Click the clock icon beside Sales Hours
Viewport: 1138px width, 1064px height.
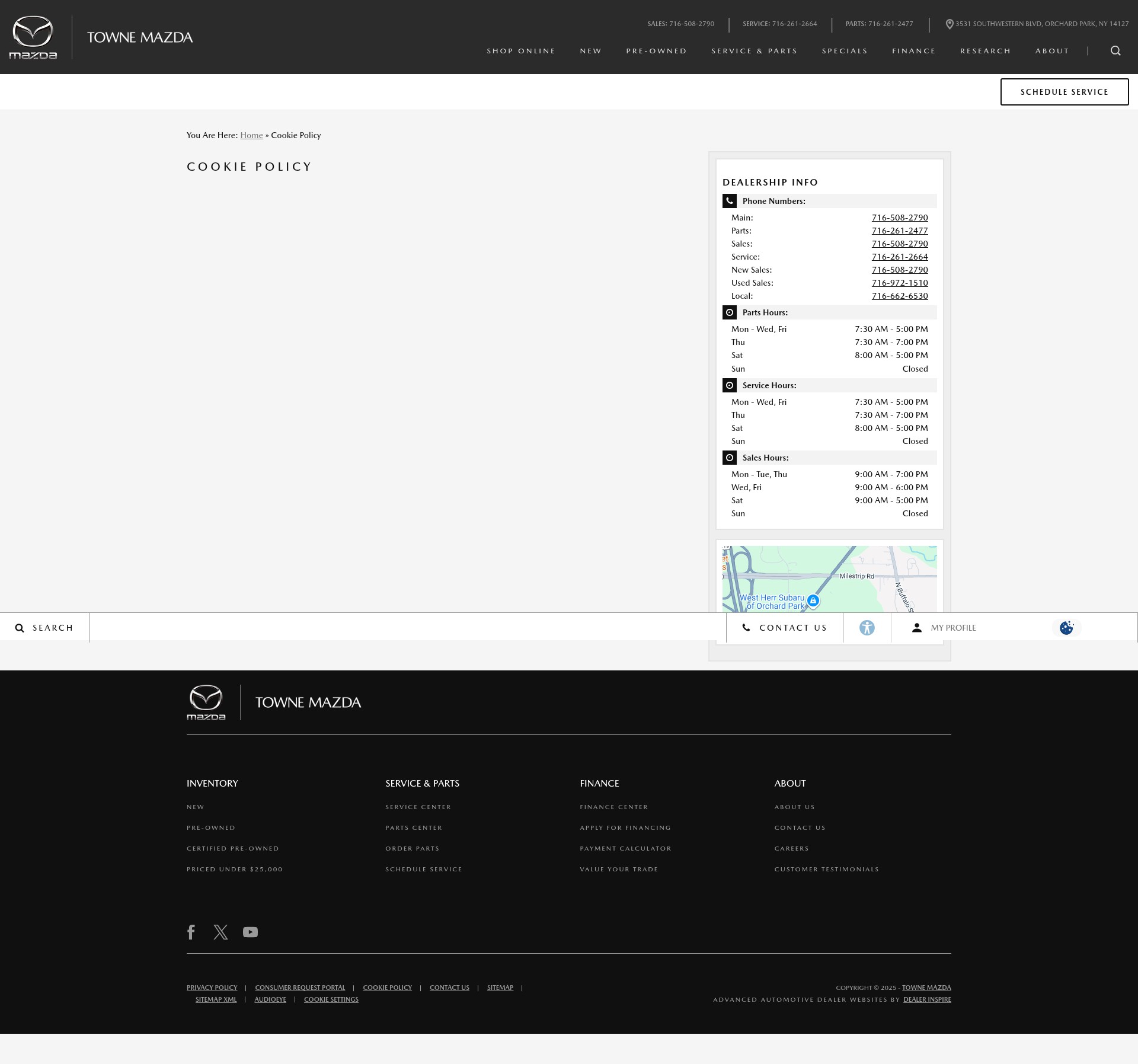coord(730,458)
